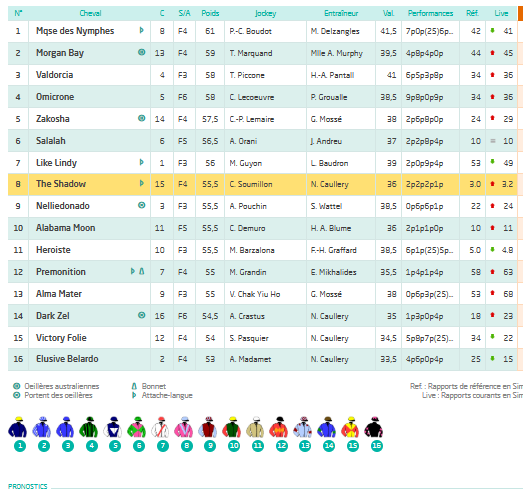Image resolution: width=523 pixels, height=492 pixels.
Task: Click the black jockey silk number 16
Action: tap(374, 427)
